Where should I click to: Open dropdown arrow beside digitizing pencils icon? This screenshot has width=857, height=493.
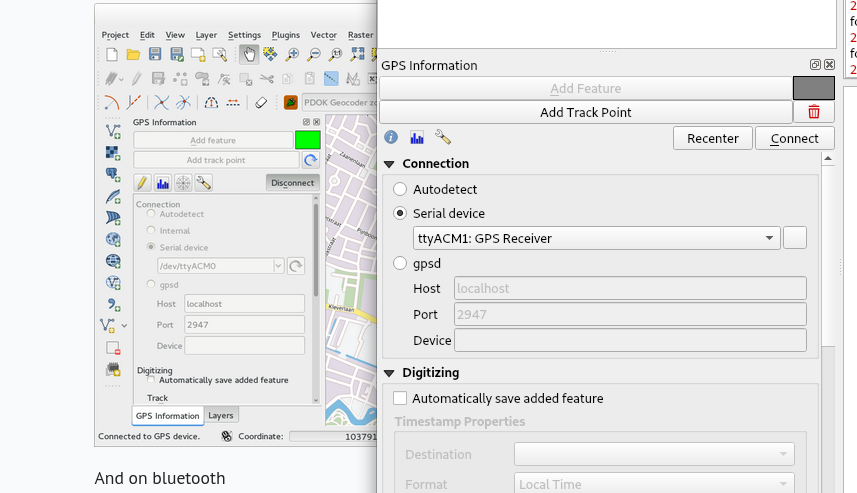(x=121, y=79)
